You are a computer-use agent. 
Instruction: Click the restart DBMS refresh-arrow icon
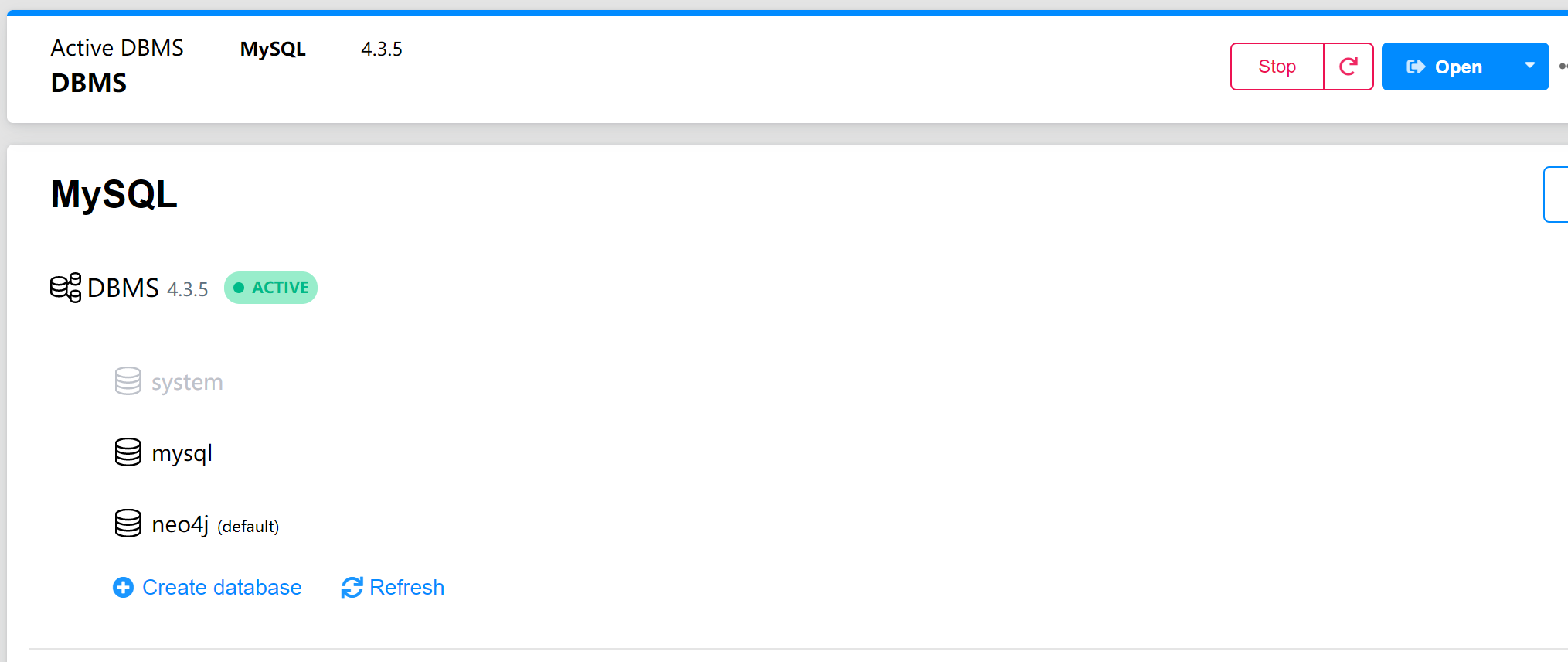point(1348,67)
